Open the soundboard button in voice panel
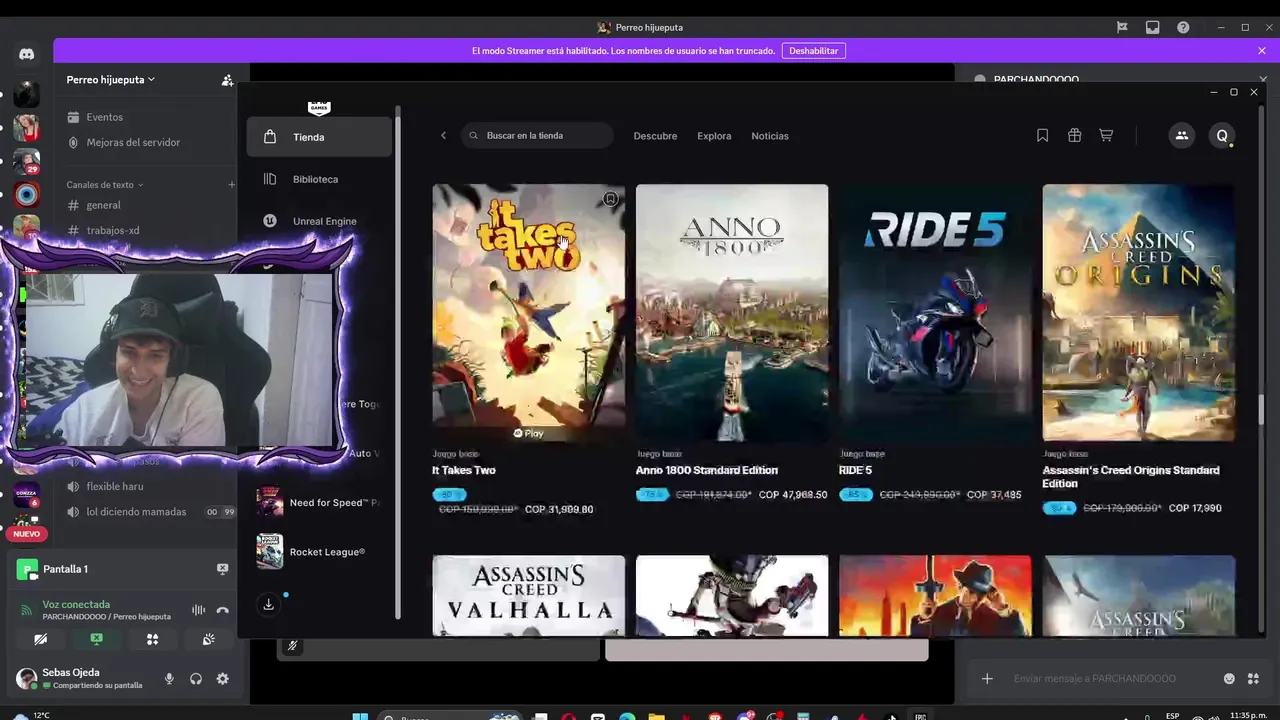The height and width of the screenshot is (720, 1280). (x=208, y=639)
